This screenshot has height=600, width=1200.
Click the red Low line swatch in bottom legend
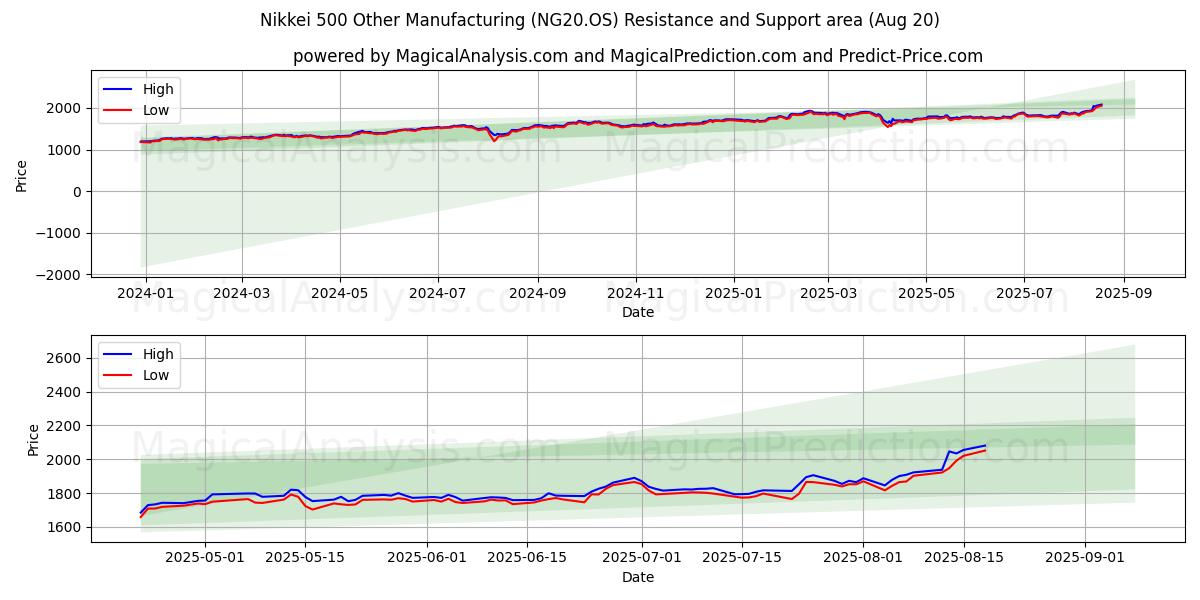coord(118,376)
